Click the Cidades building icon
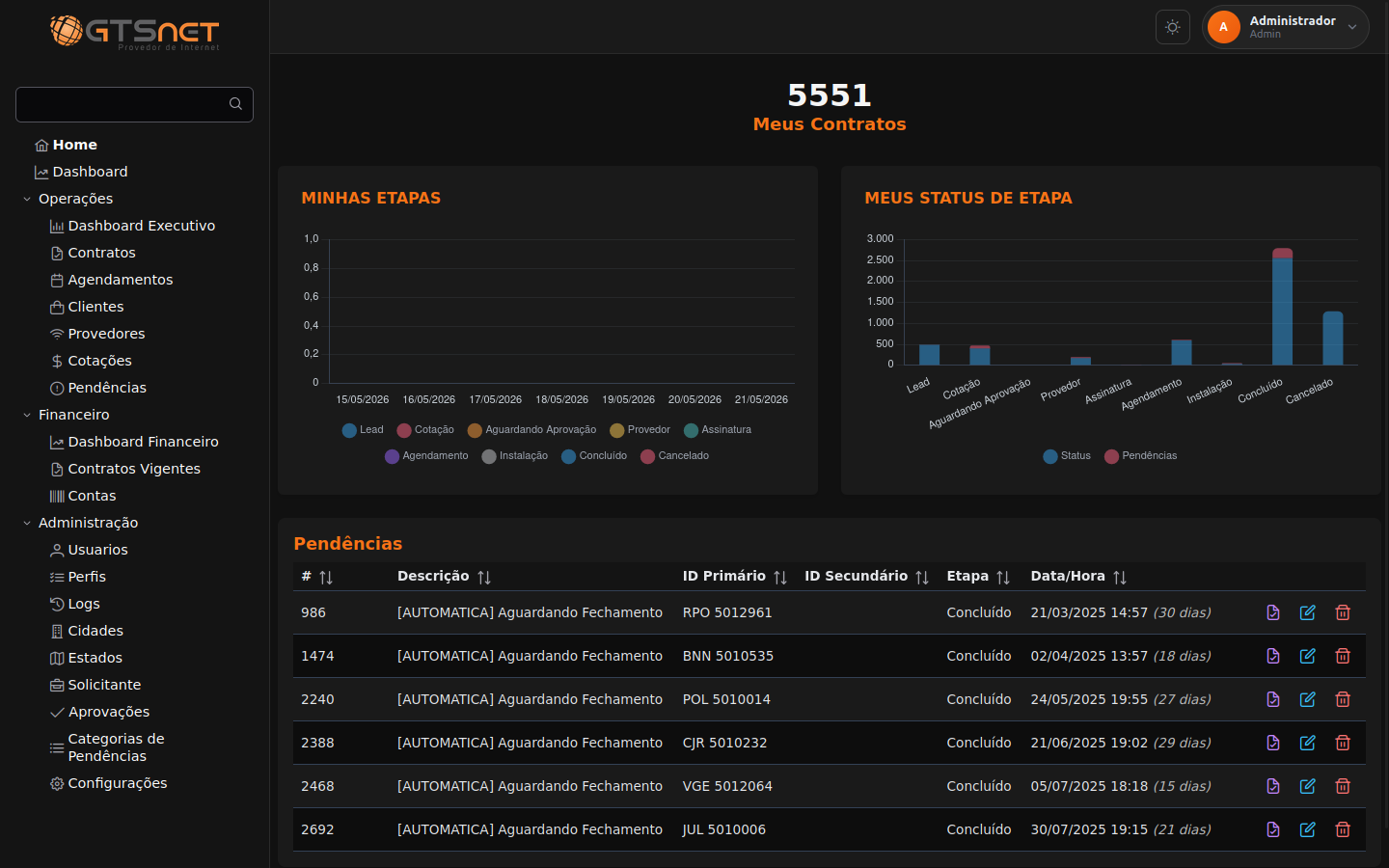This screenshot has height=868, width=1389. point(57,631)
